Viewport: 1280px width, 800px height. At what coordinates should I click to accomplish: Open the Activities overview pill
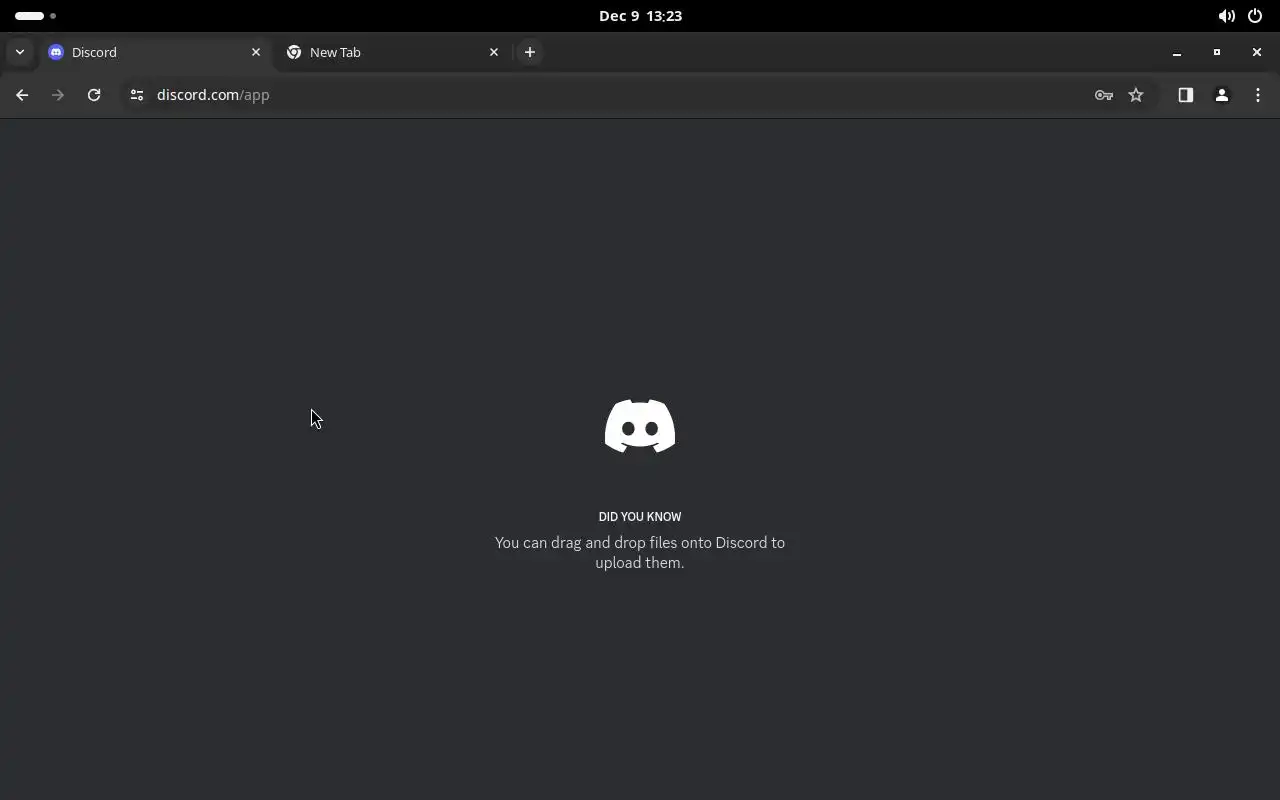[x=36, y=16]
